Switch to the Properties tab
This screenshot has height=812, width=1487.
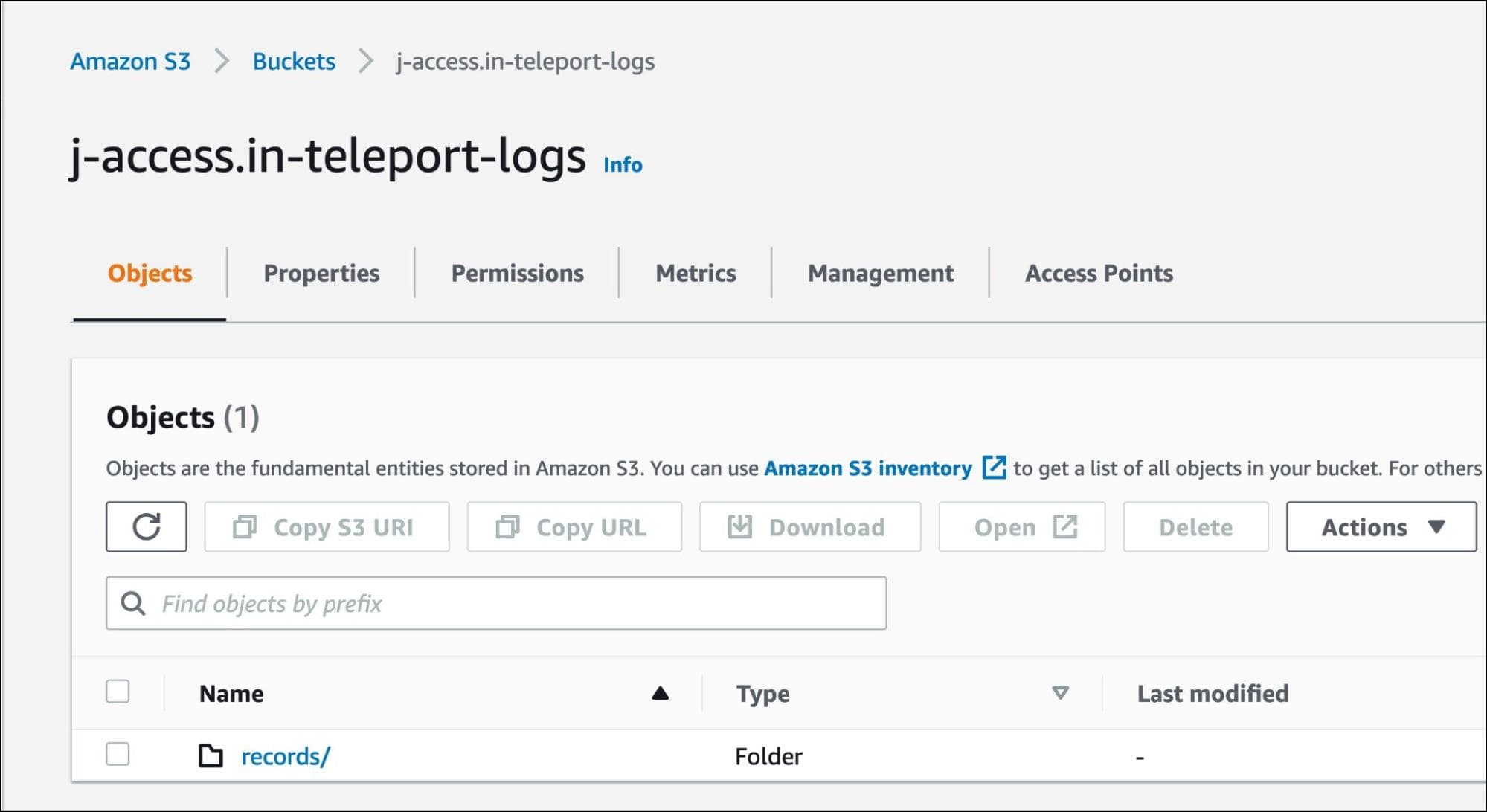click(320, 272)
